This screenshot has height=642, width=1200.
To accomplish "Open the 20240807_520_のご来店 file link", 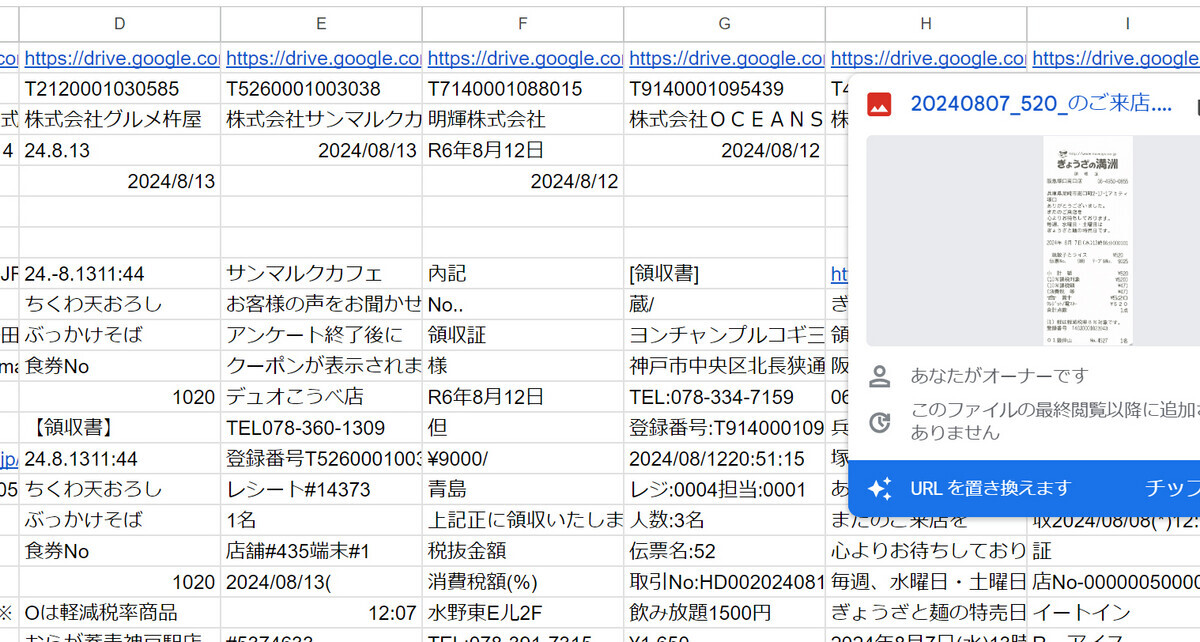I will (x=1040, y=103).
